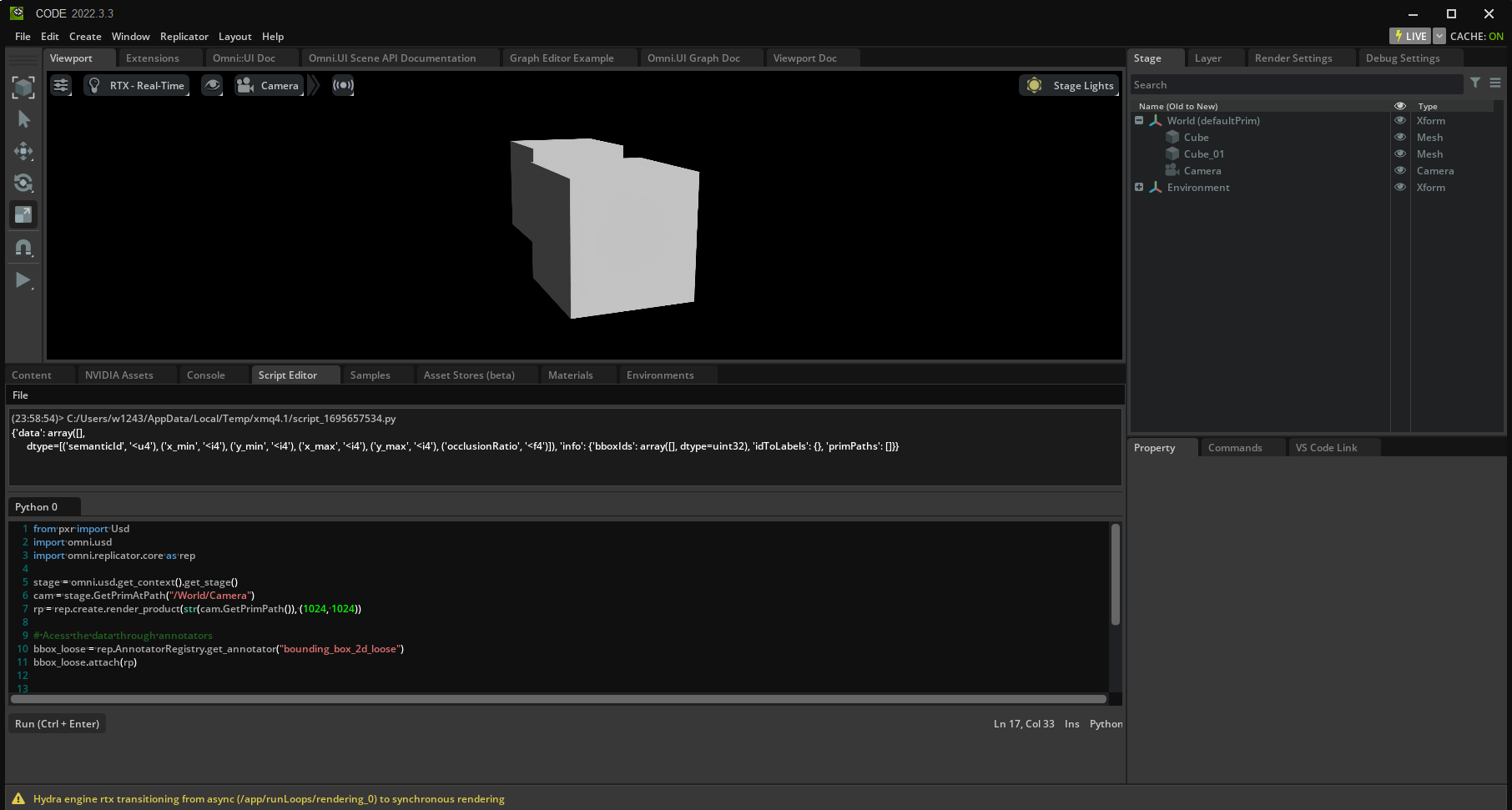Expand the Environment tree node
Image resolution: width=1512 pixels, height=810 pixels.
click(1139, 187)
